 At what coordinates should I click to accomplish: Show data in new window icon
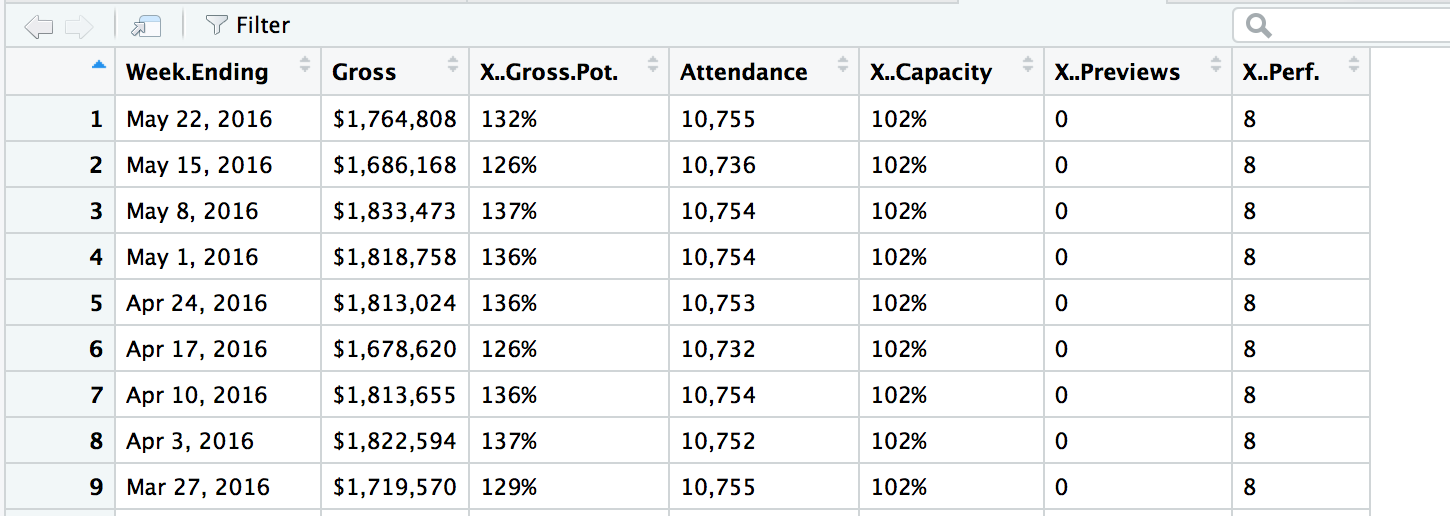(146, 26)
